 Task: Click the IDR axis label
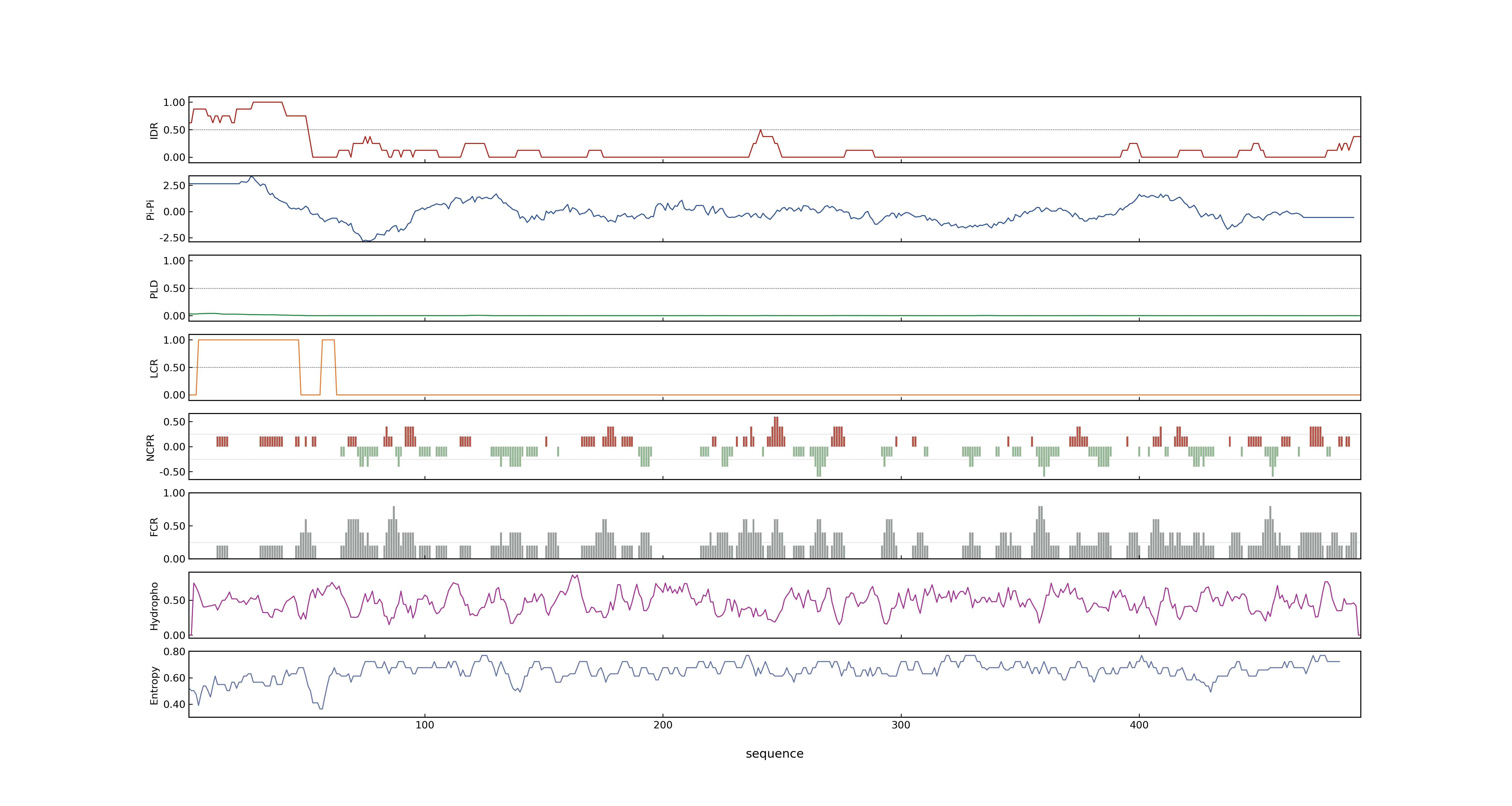tap(154, 130)
